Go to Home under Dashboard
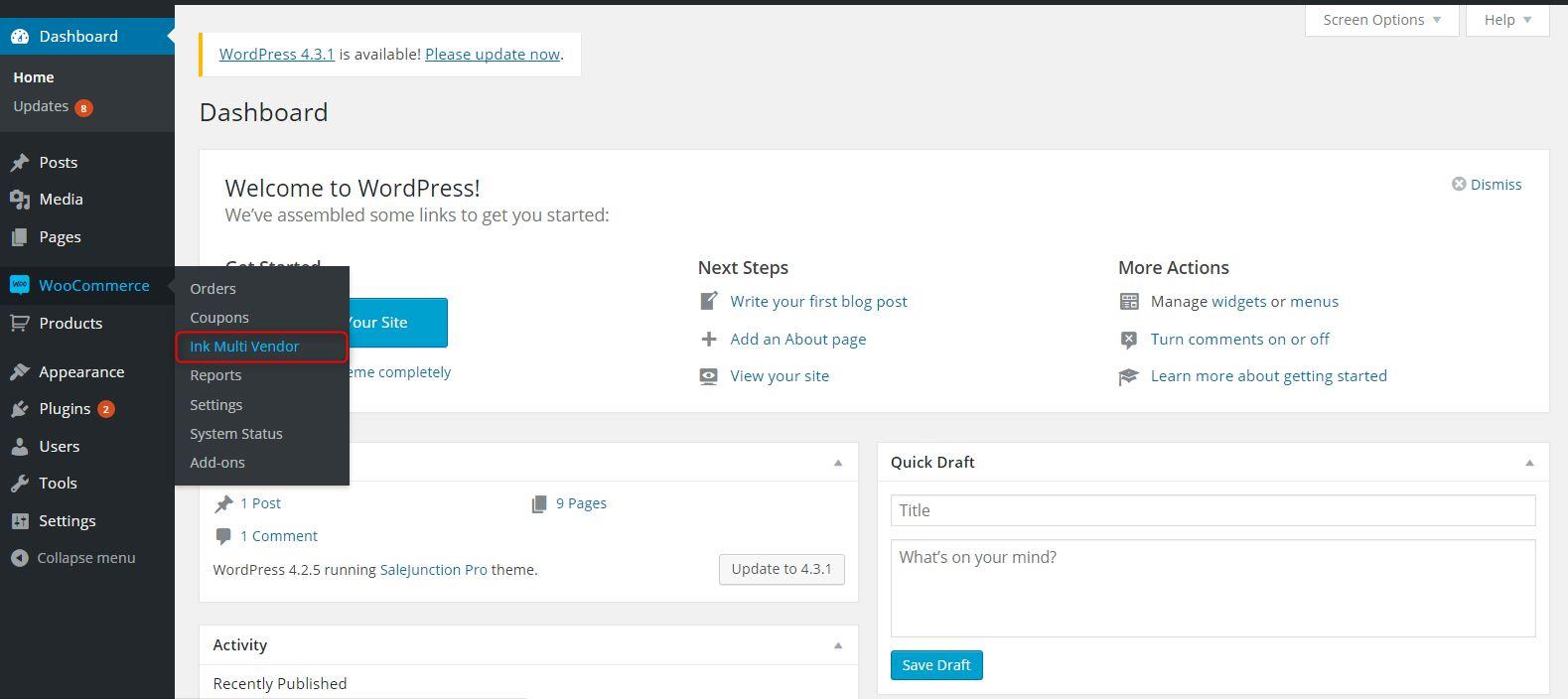The image size is (1568, 699). pyautogui.click(x=34, y=77)
